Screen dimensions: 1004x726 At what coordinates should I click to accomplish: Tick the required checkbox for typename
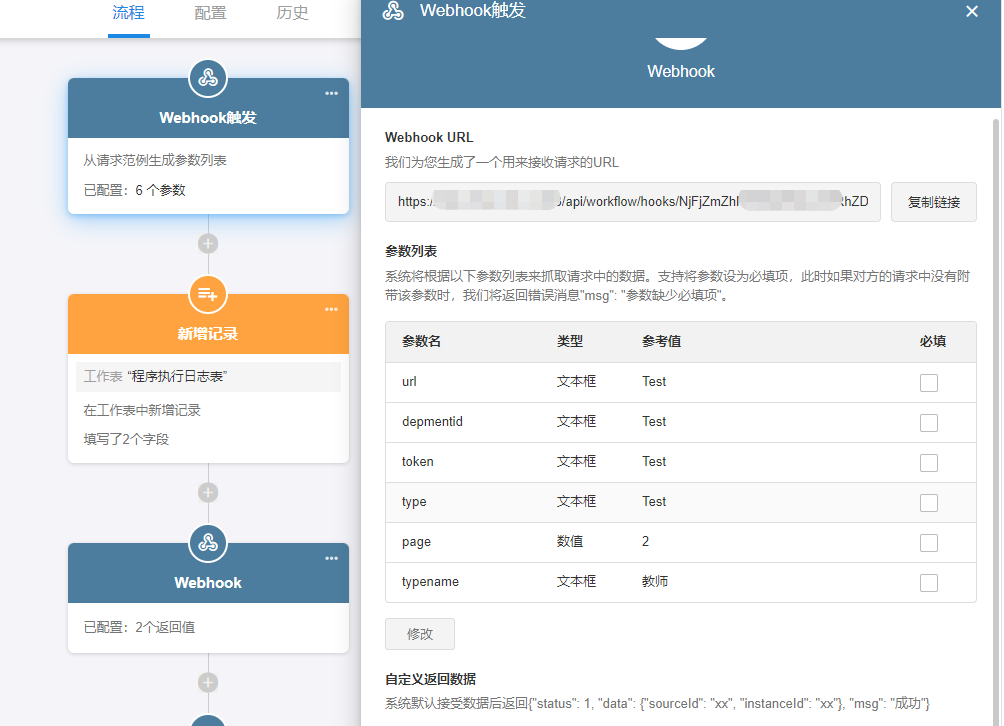pyautogui.click(x=929, y=582)
